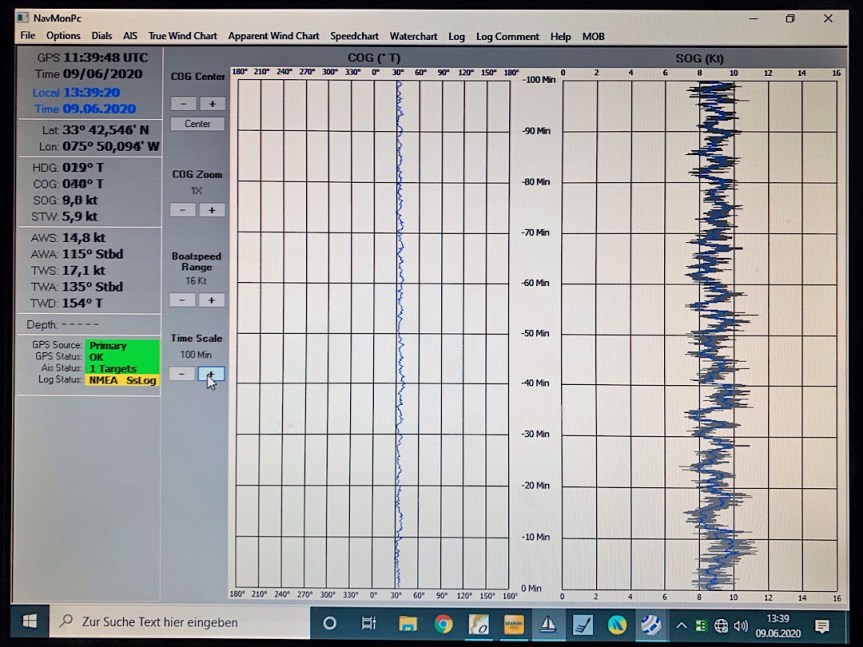Viewport: 863px width, 647px height.
Task: Decrease COG Zoom with minus button
Action: pyautogui.click(x=183, y=210)
